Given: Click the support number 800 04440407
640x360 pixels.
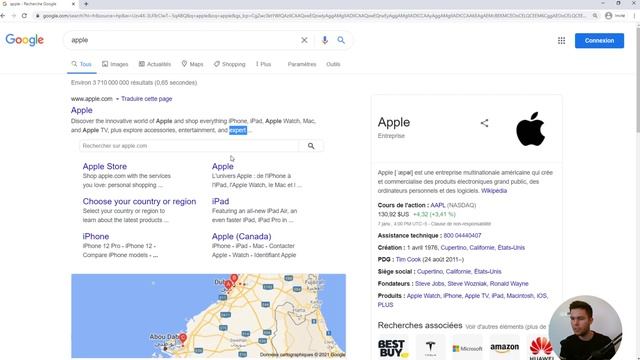Looking at the screenshot, I should 462,236.
